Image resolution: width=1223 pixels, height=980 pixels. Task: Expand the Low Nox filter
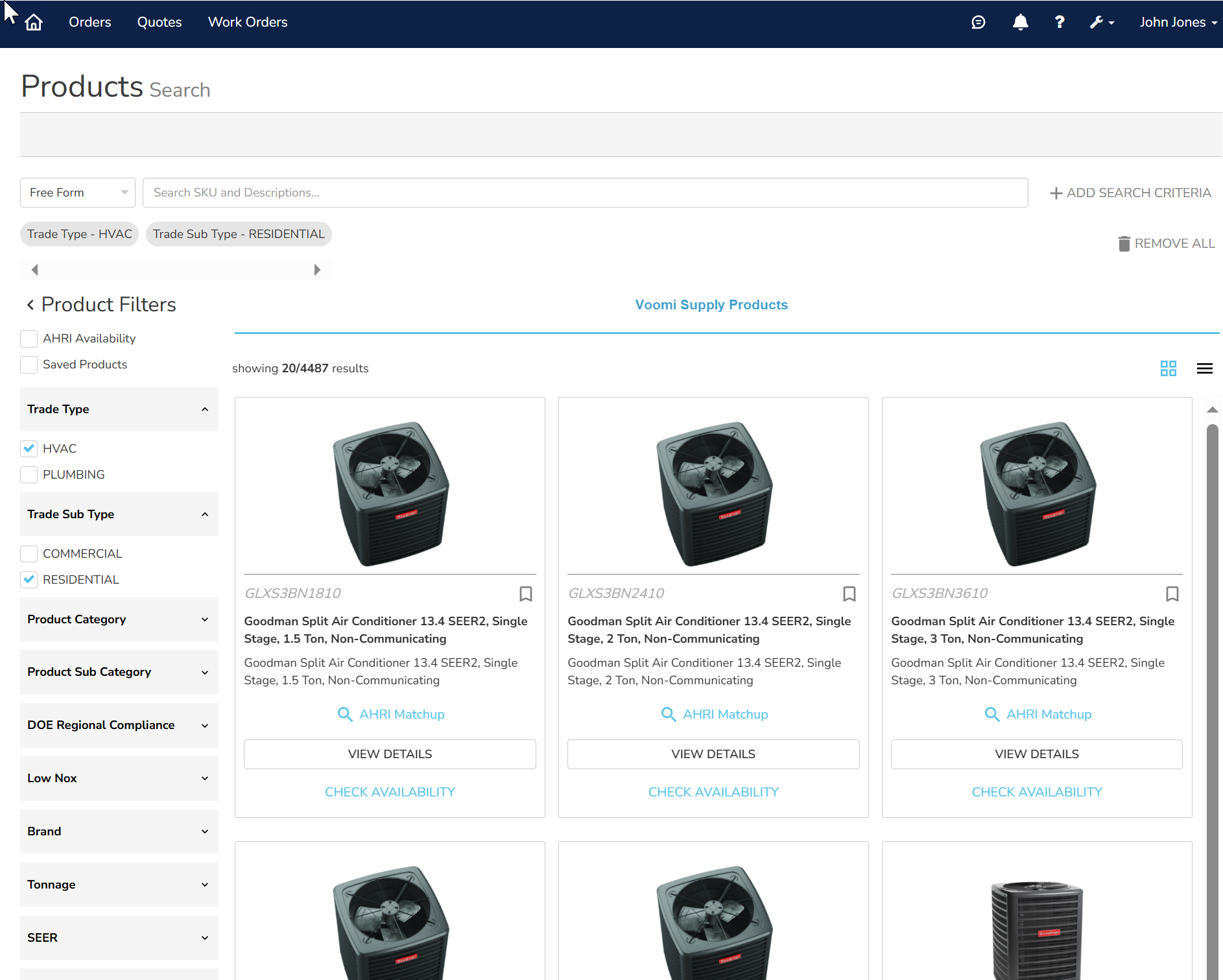click(119, 779)
